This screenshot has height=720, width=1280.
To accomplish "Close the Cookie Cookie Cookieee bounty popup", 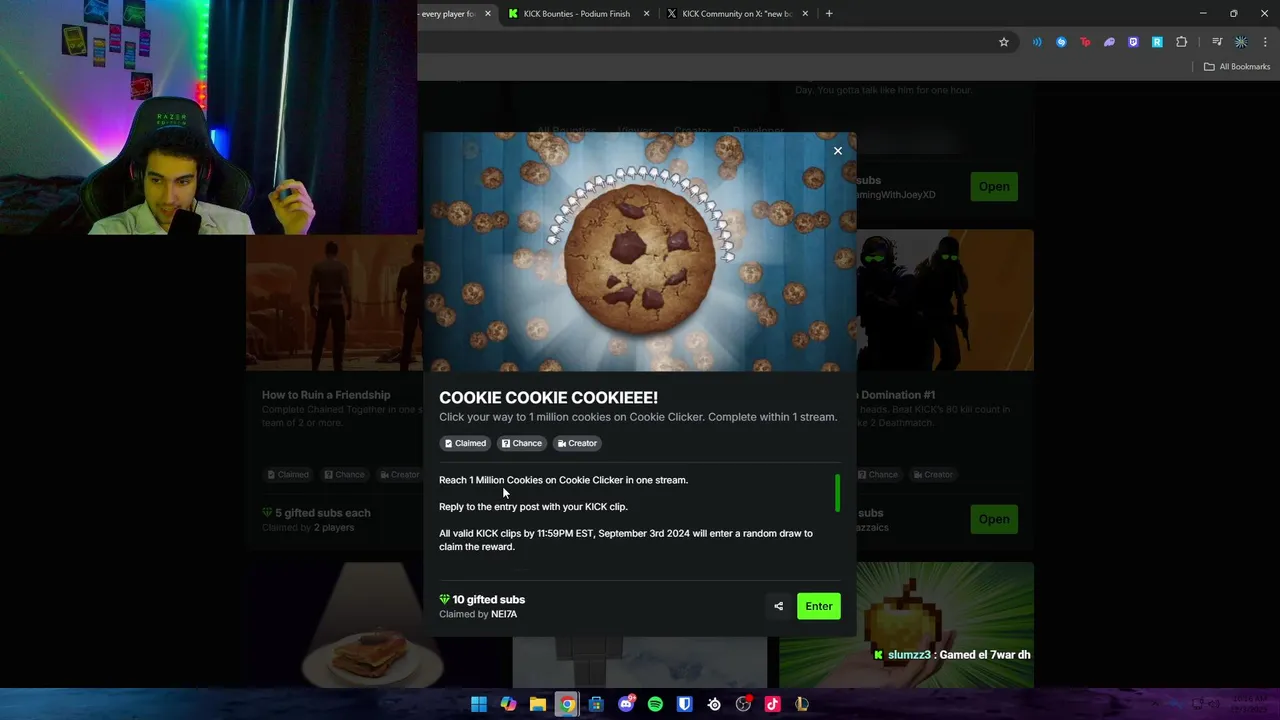I will [x=838, y=151].
